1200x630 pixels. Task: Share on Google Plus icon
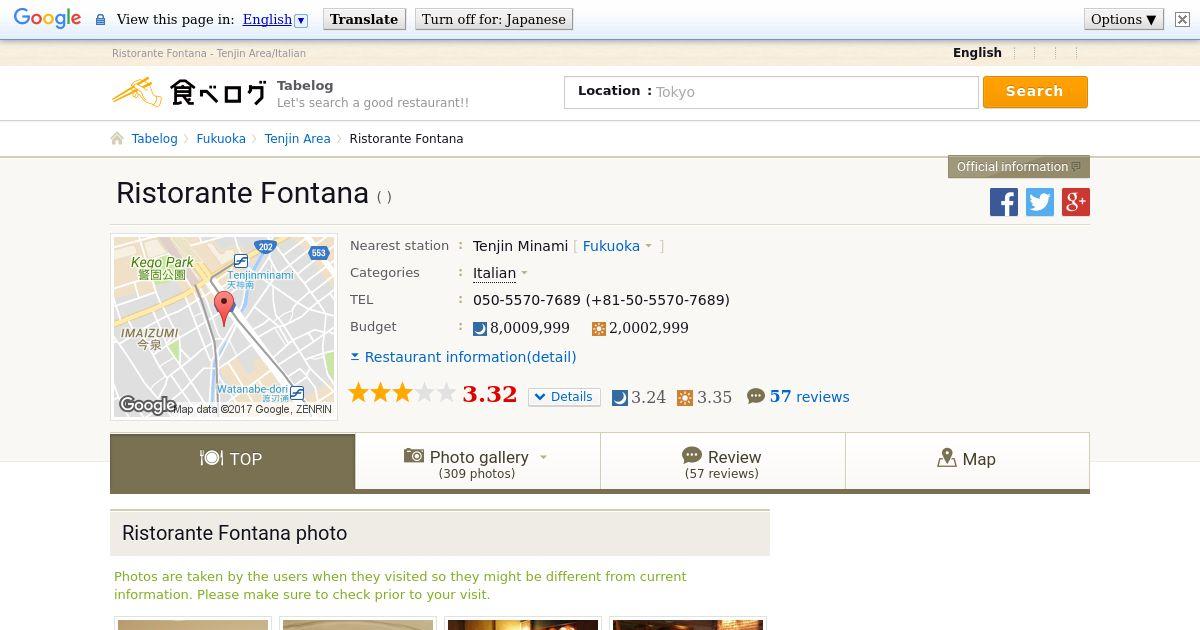tap(1076, 202)
